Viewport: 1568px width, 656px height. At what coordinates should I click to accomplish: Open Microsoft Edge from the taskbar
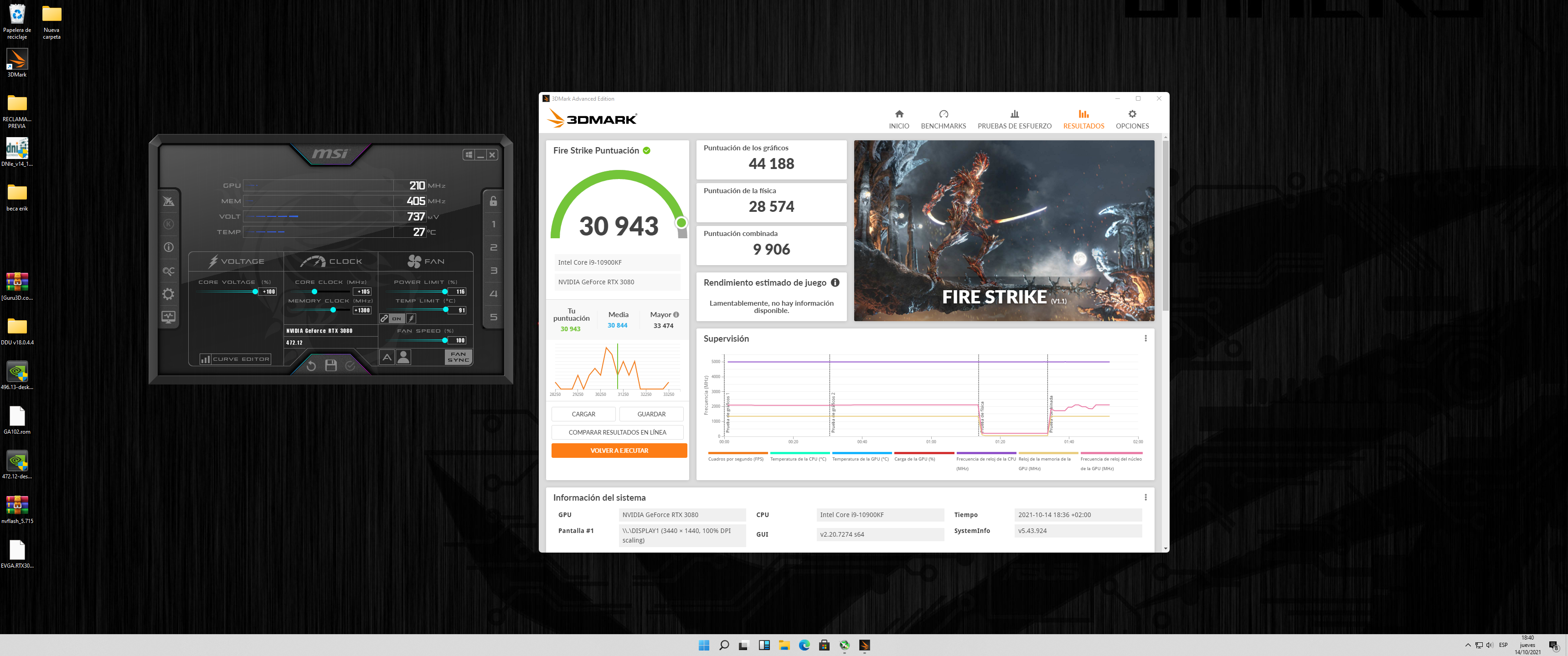(x=804, y=645)
